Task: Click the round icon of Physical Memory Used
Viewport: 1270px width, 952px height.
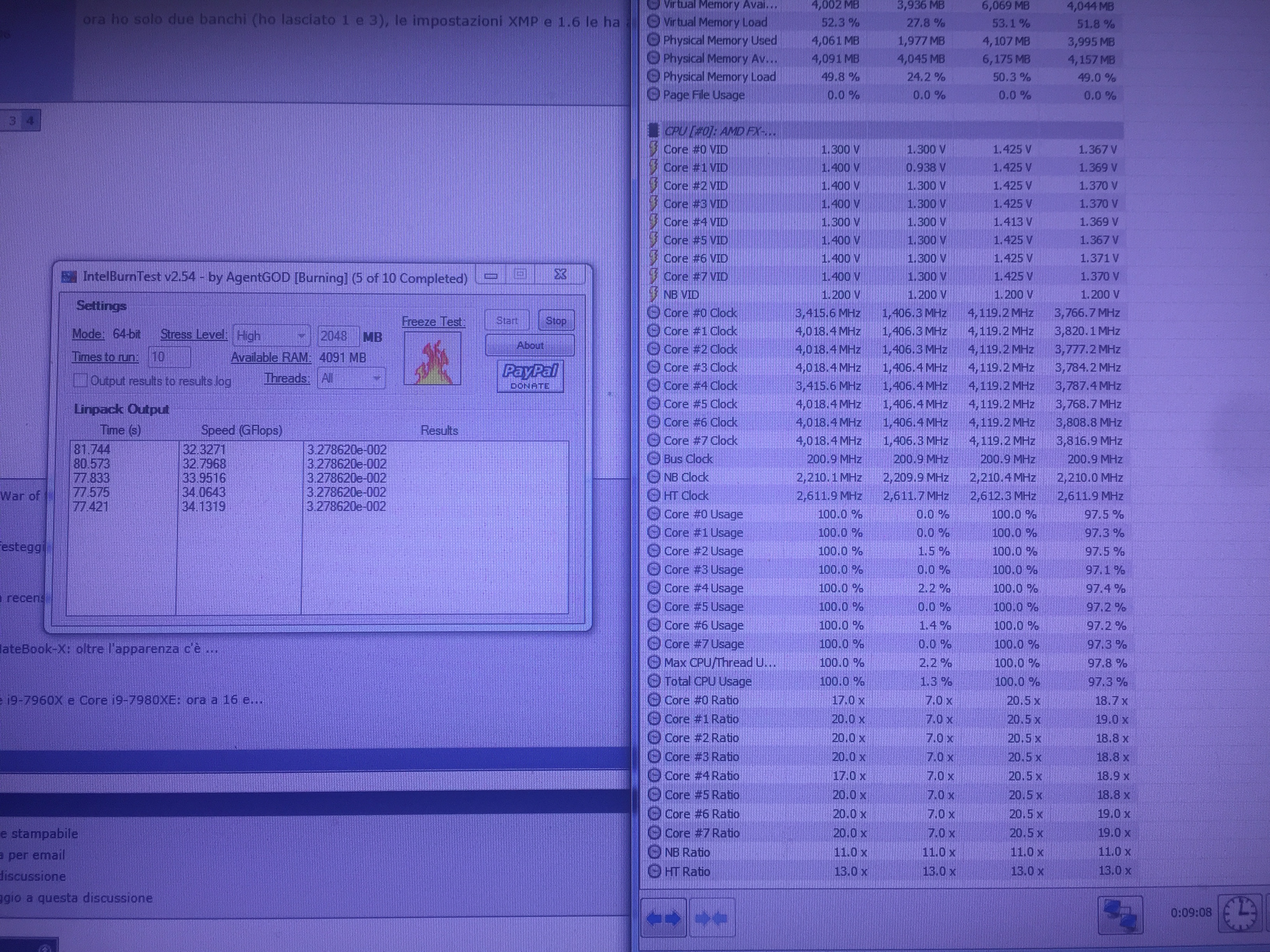Action: tap(653, 40)
